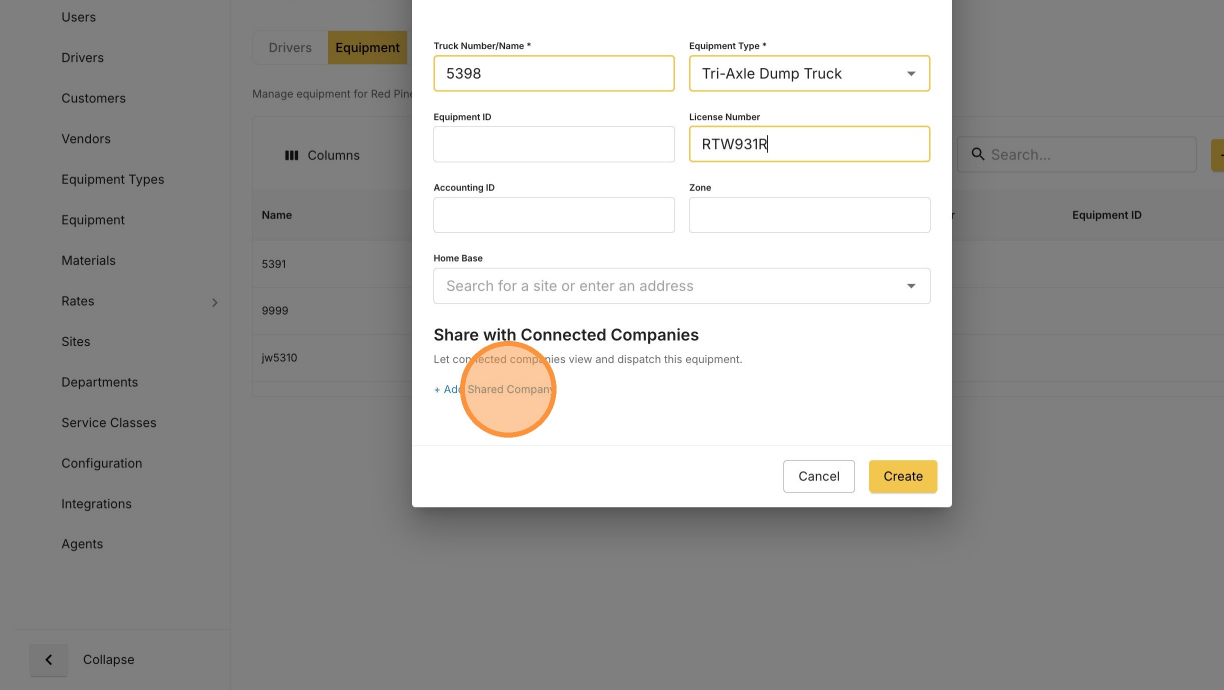
Task: Open Agents in sidebar
Action: pos(82,545)
